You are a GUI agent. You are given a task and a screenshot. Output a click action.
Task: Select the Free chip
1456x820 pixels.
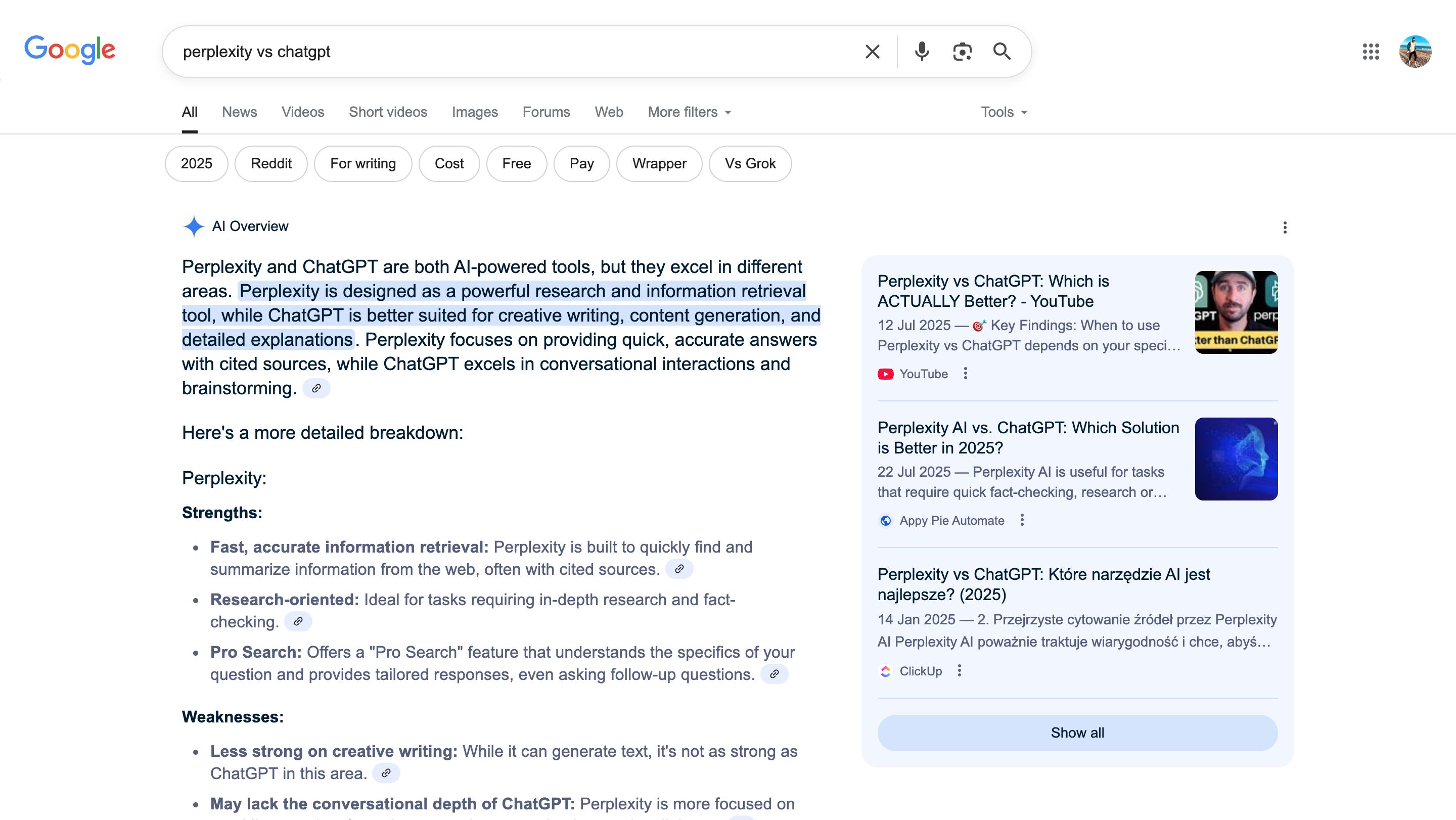517,163
